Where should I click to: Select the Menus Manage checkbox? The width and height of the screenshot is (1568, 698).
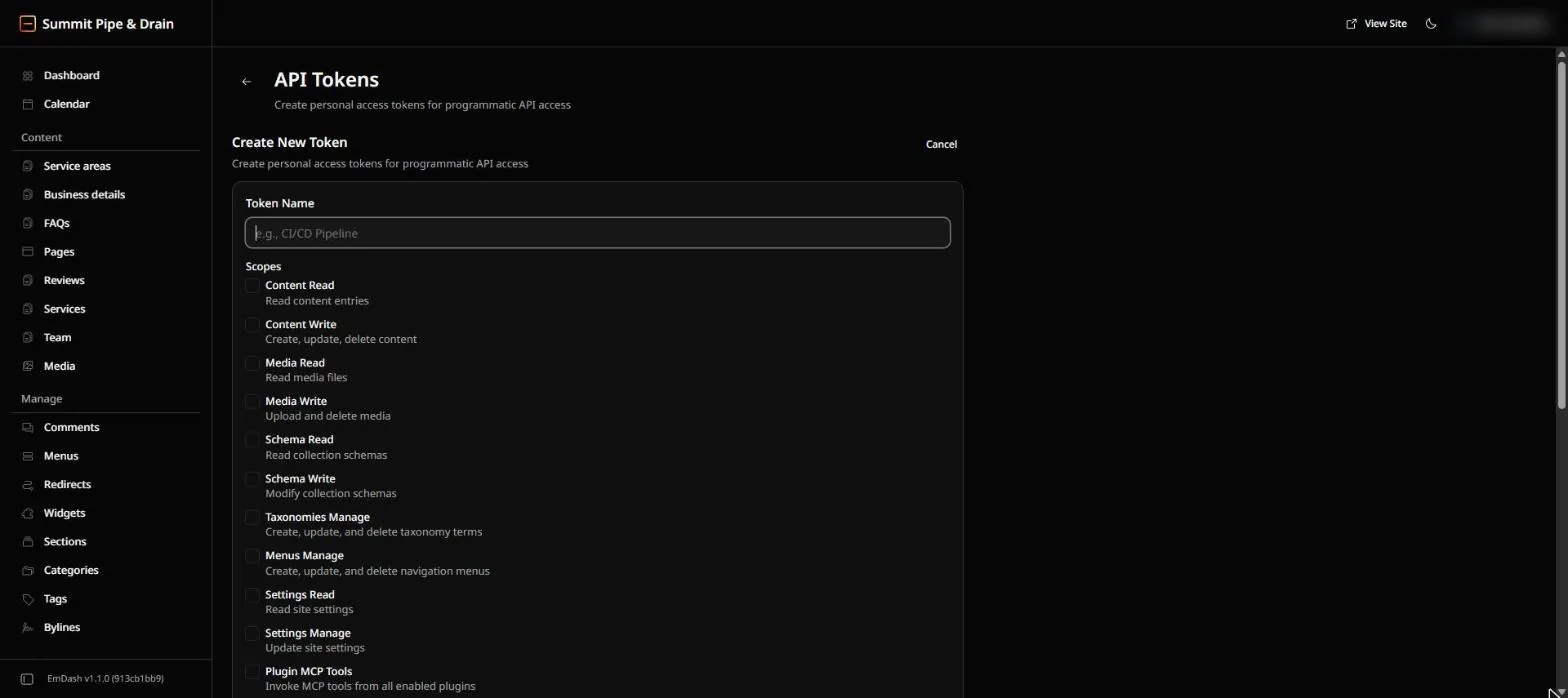click(252, 556)
